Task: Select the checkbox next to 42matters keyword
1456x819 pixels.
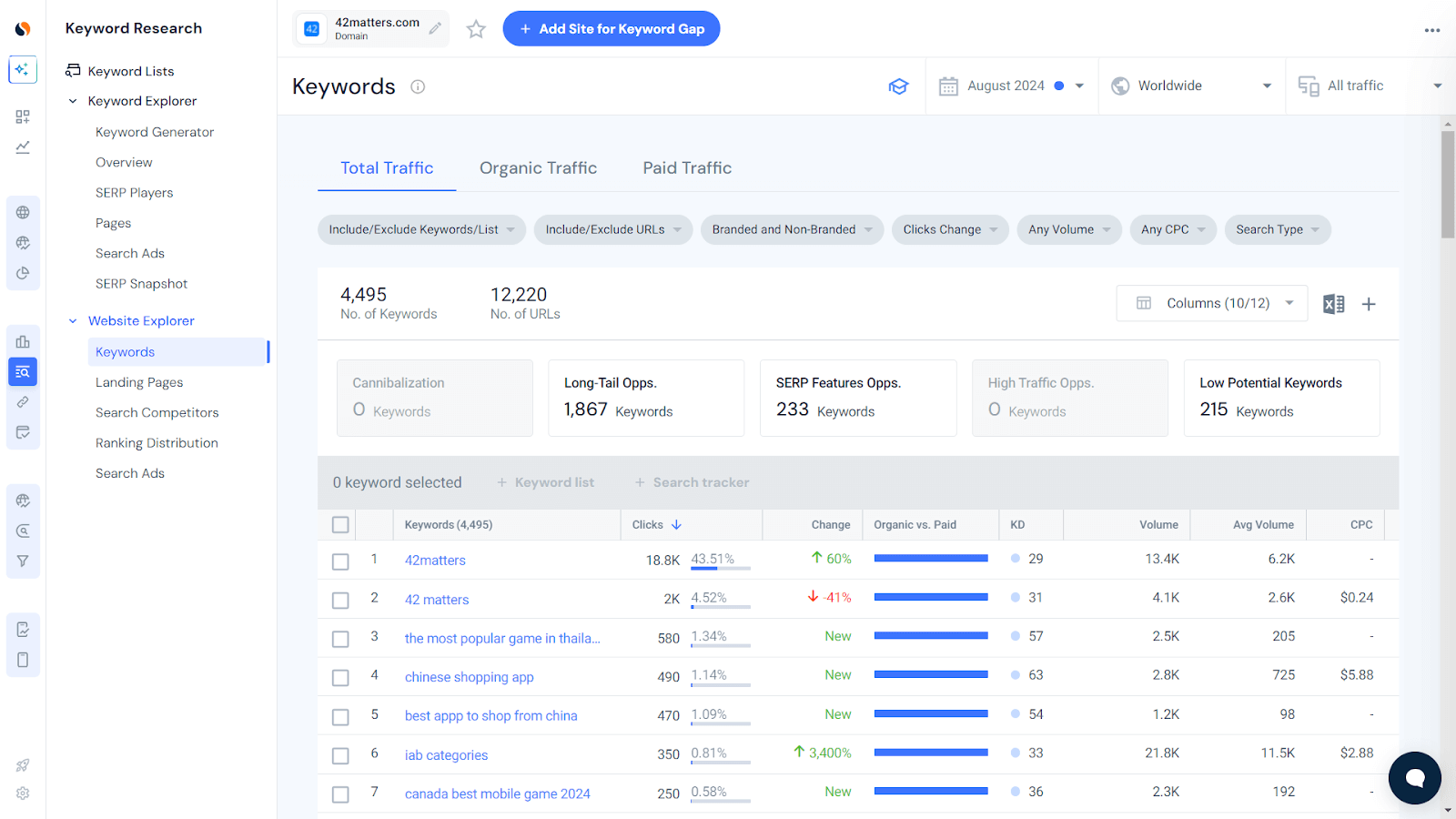Action: (x=339, y=561)
